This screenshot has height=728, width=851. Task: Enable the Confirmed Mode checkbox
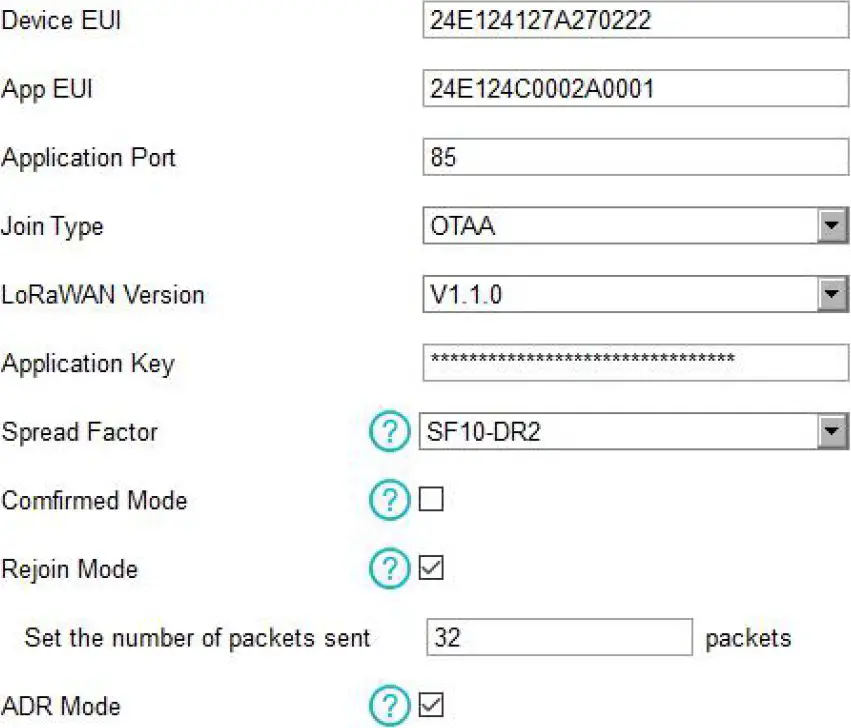point(430,501)
